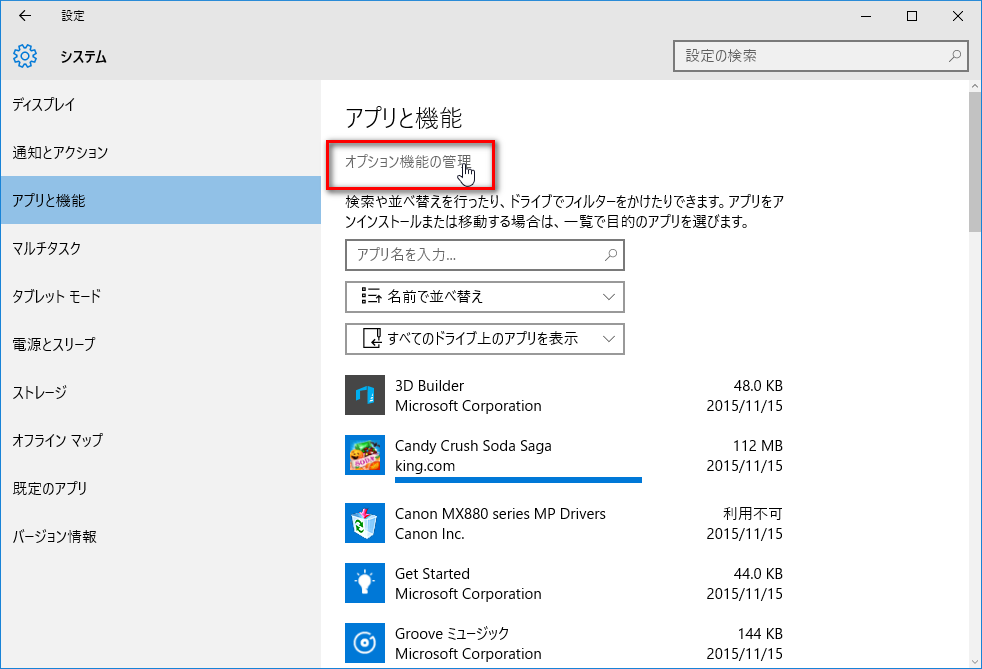This screenshot has width=982, height=669.
Task: Open 電源とスリープ settings page
Action: pyautogui.click(x=161, y=344)
